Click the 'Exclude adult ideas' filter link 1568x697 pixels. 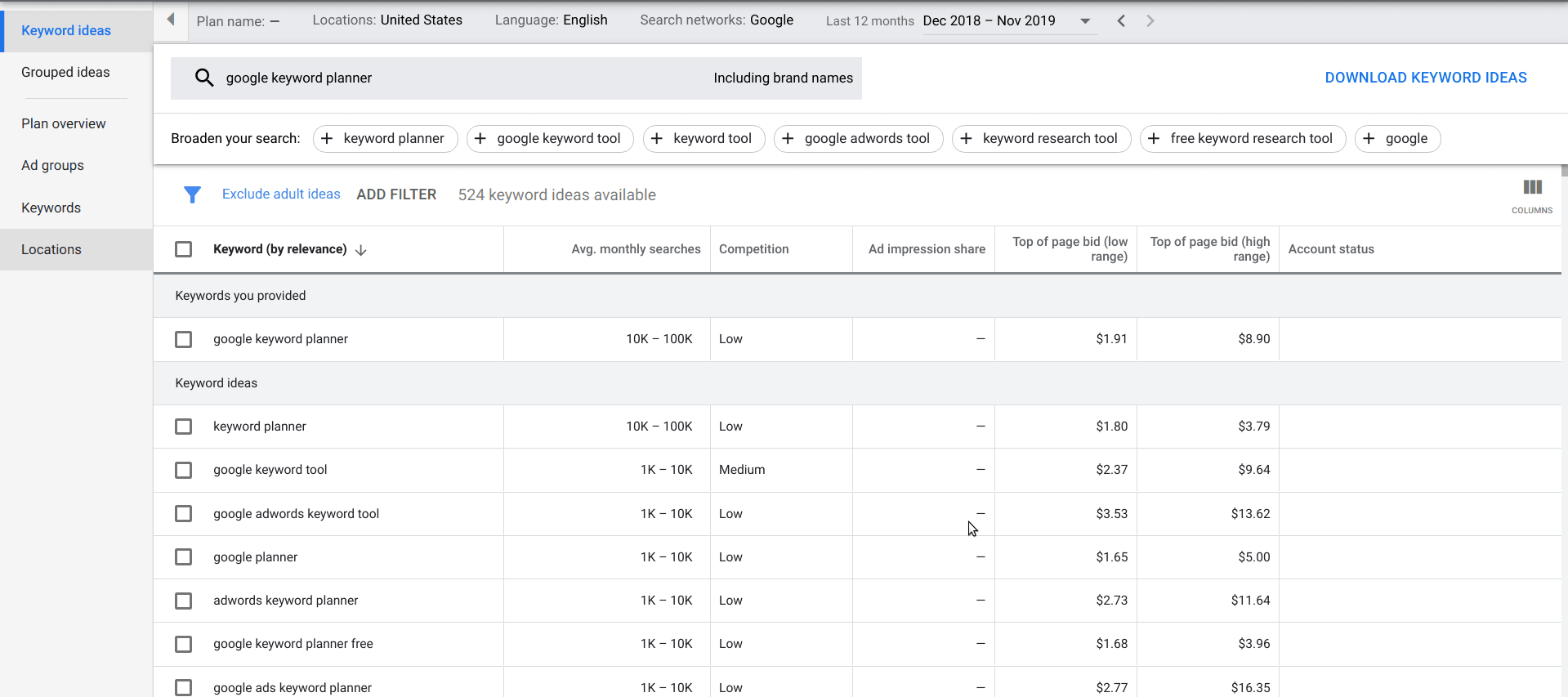[x=281, y=194]
